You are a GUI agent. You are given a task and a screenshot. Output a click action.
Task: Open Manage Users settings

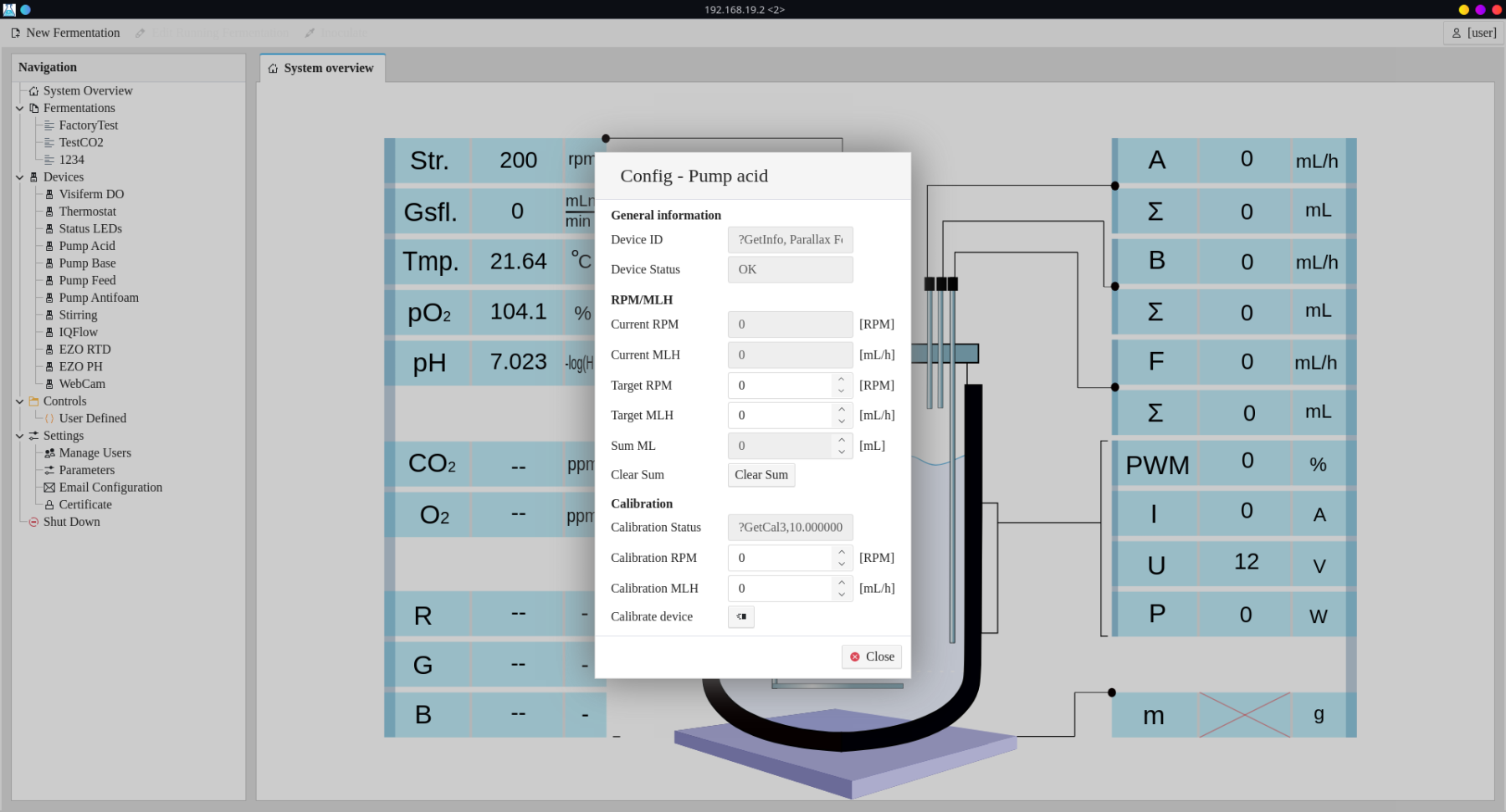click(95, 453)
